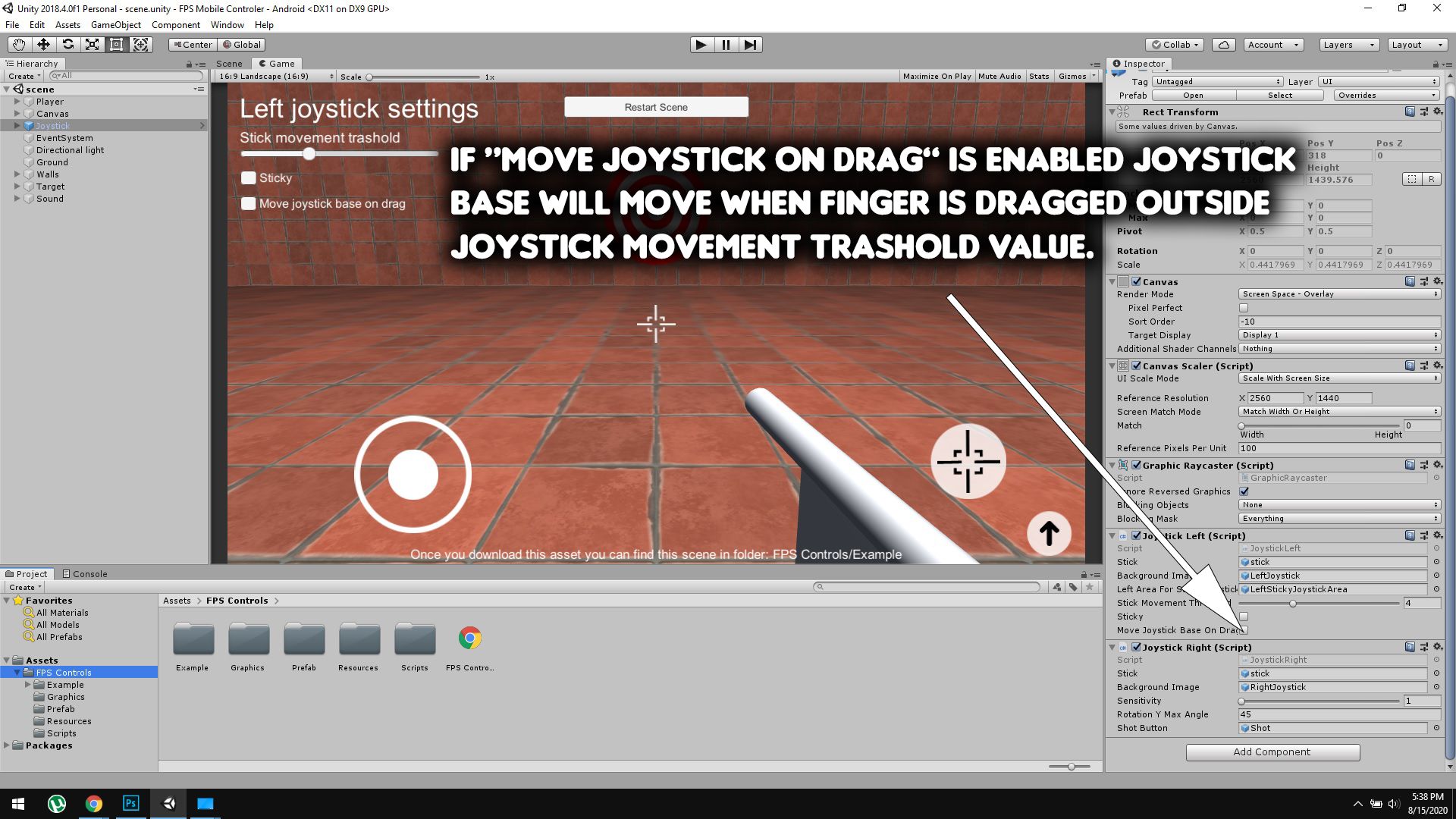Screen dimensions: 1456x819
Task: Expand the Player hierarchy item
Action: click(x=17, y=102)
